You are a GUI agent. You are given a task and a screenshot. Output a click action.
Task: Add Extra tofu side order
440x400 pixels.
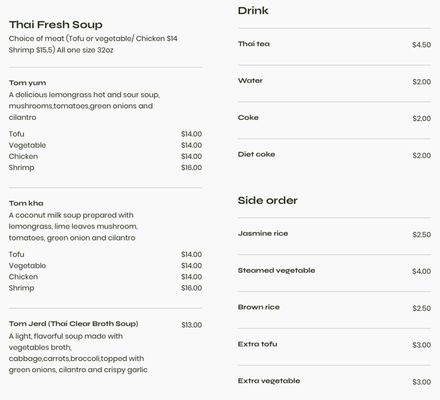[x=334, y=344]
